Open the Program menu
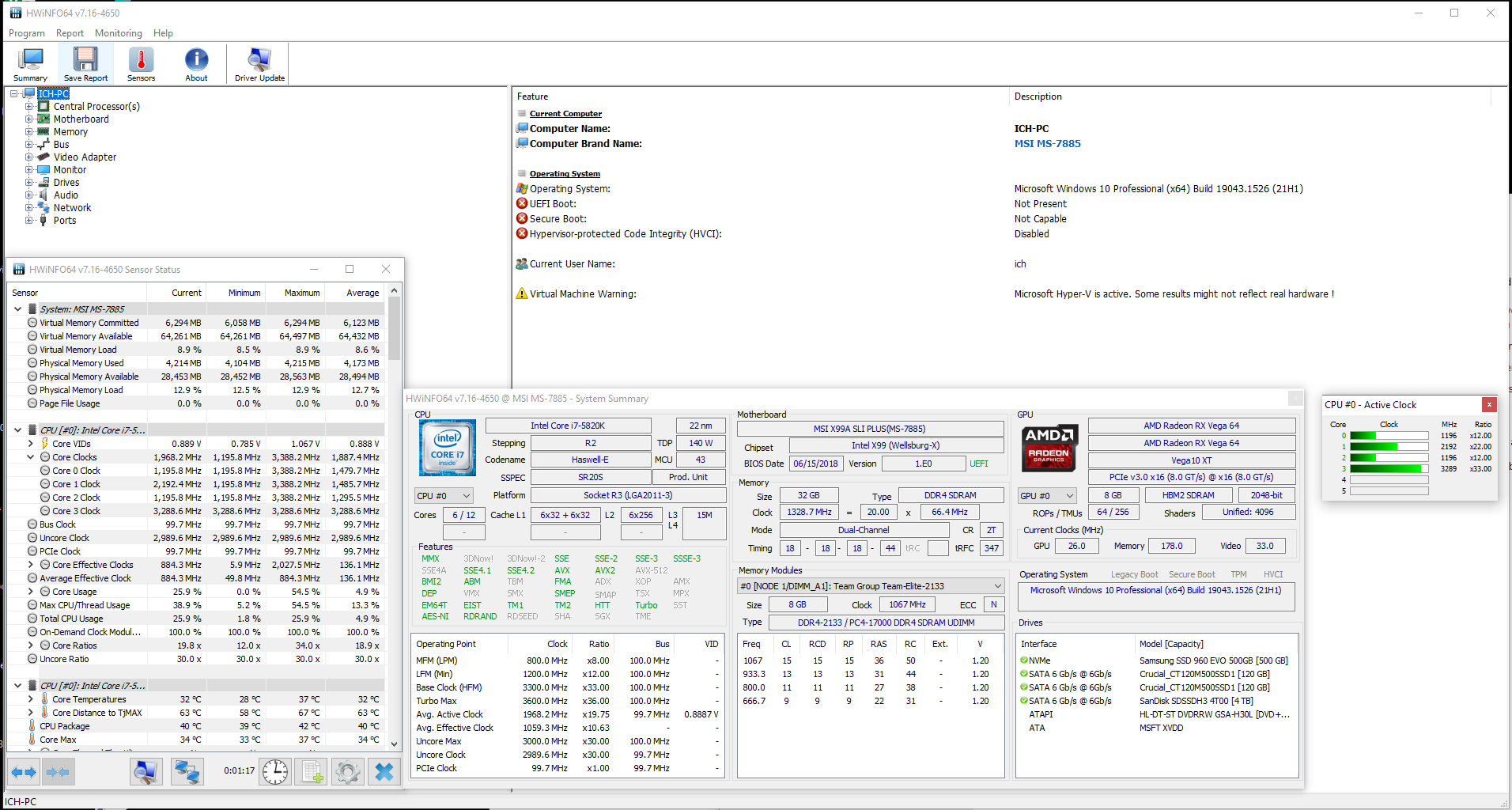The height and width of the screenshot is (810, 1512). click(27, 33)
